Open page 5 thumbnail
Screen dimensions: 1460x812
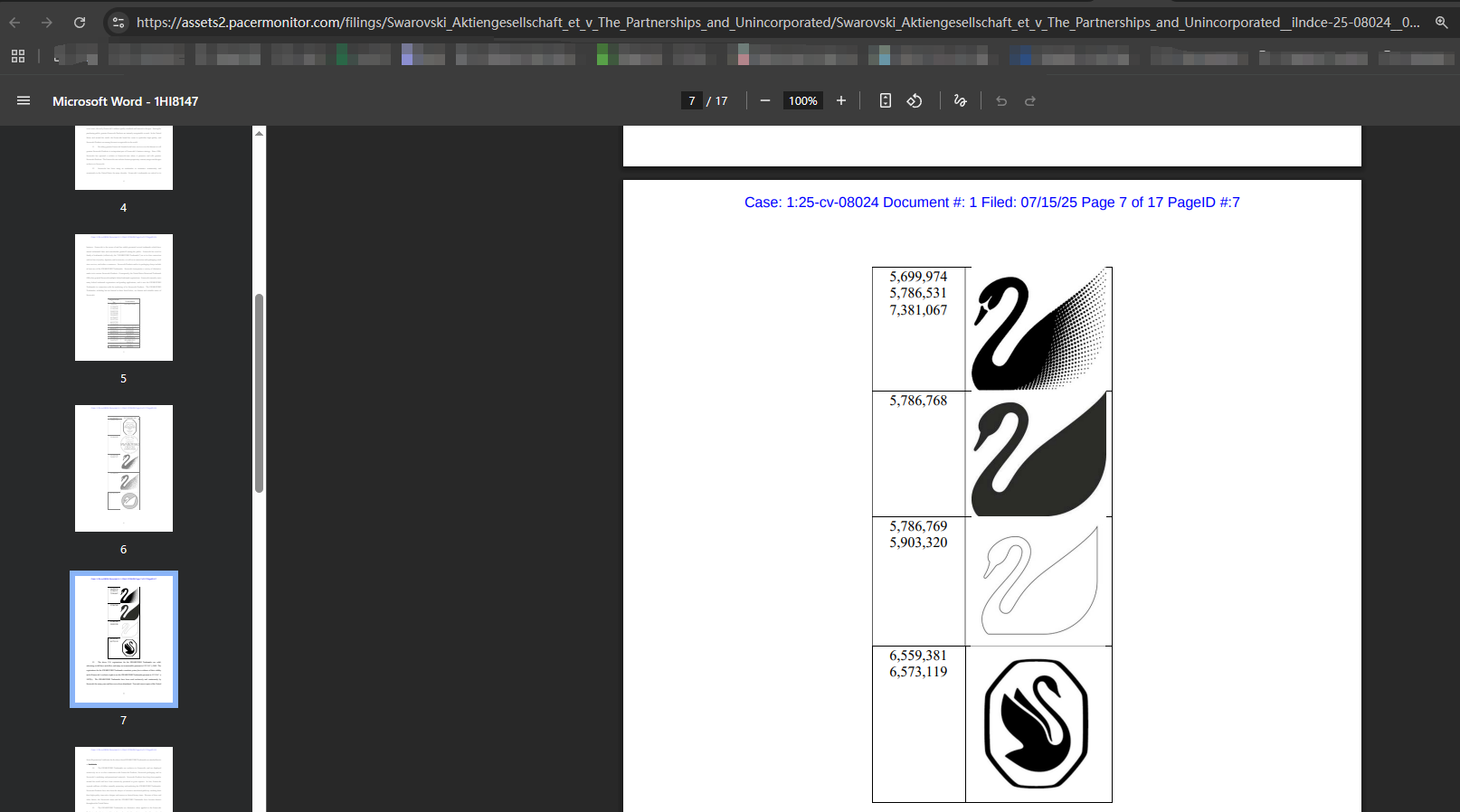[124, 297]
